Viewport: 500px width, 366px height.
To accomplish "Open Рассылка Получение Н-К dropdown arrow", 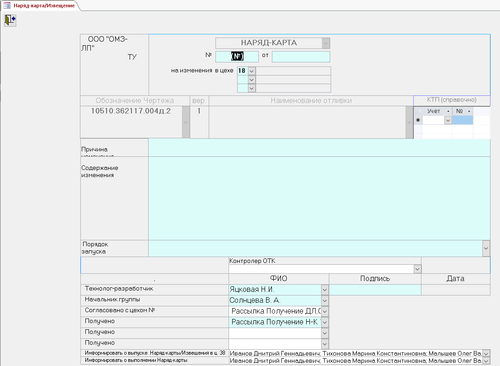I will 325,322.
